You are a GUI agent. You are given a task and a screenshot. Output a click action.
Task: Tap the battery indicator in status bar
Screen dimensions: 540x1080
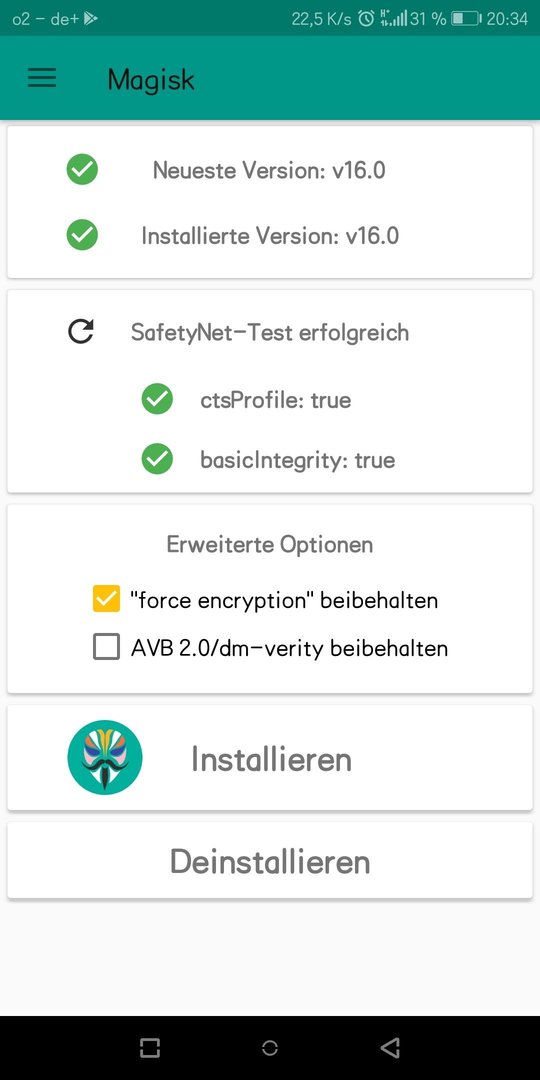point(466,19)
